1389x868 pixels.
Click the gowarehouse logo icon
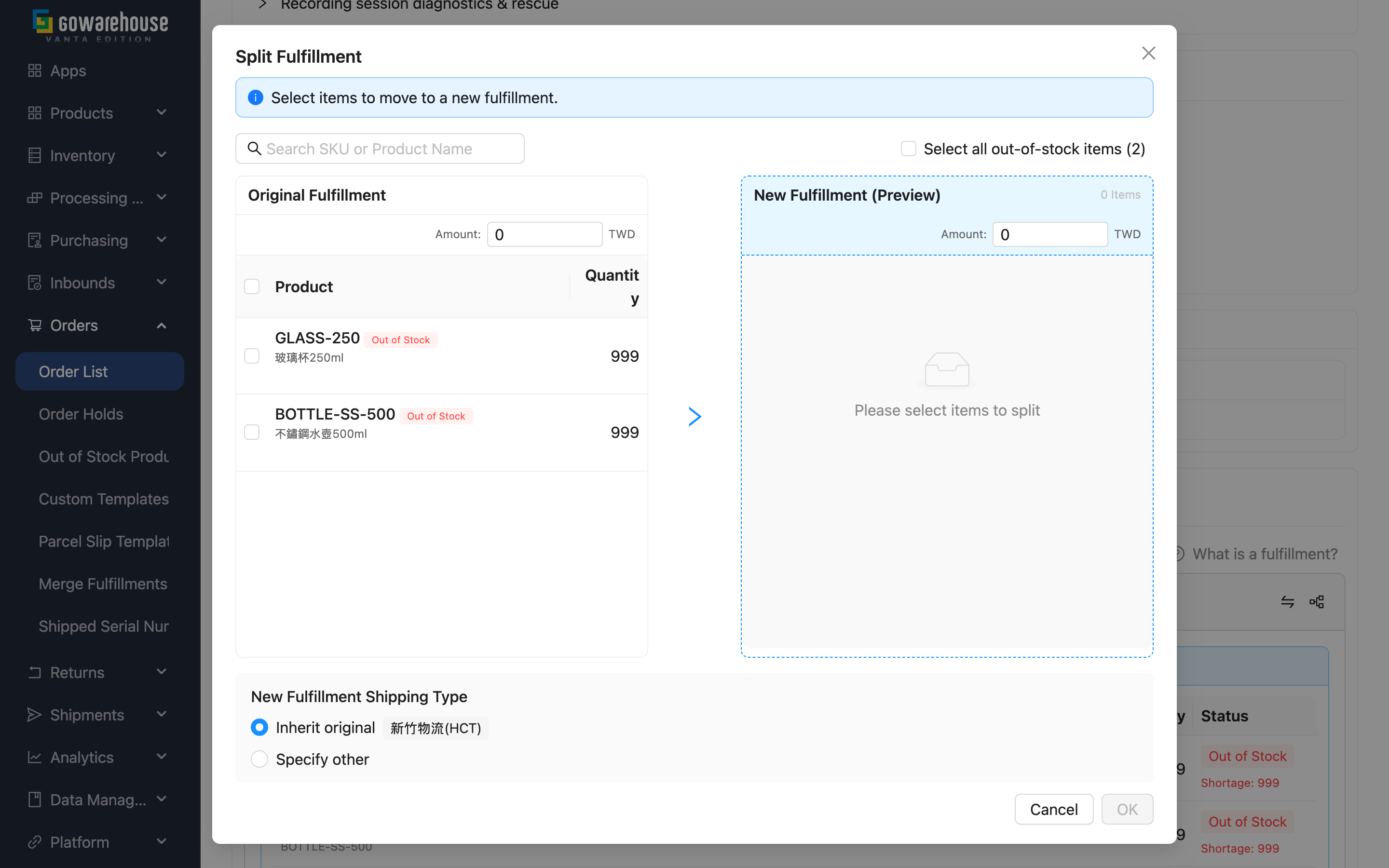[42, 21]
